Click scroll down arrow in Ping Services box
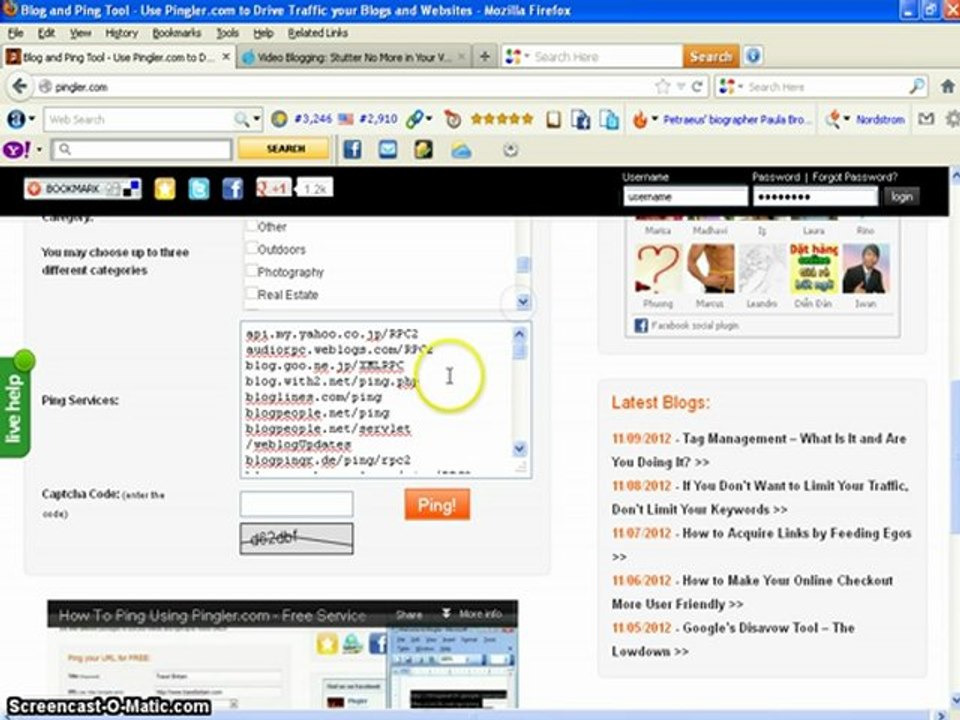 [x=519, y=449]
